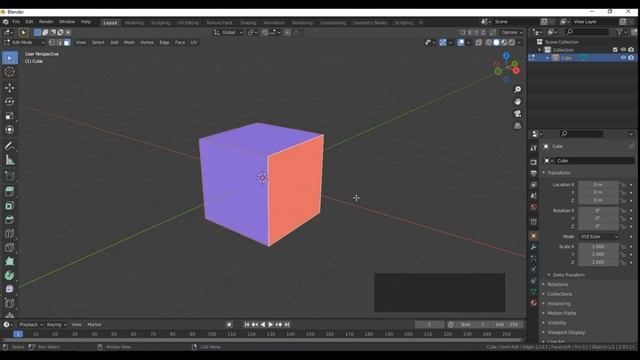This screenshot has width=640, height=360.
Task: Toggle the camera view icon
Action: tap(518, 114)
